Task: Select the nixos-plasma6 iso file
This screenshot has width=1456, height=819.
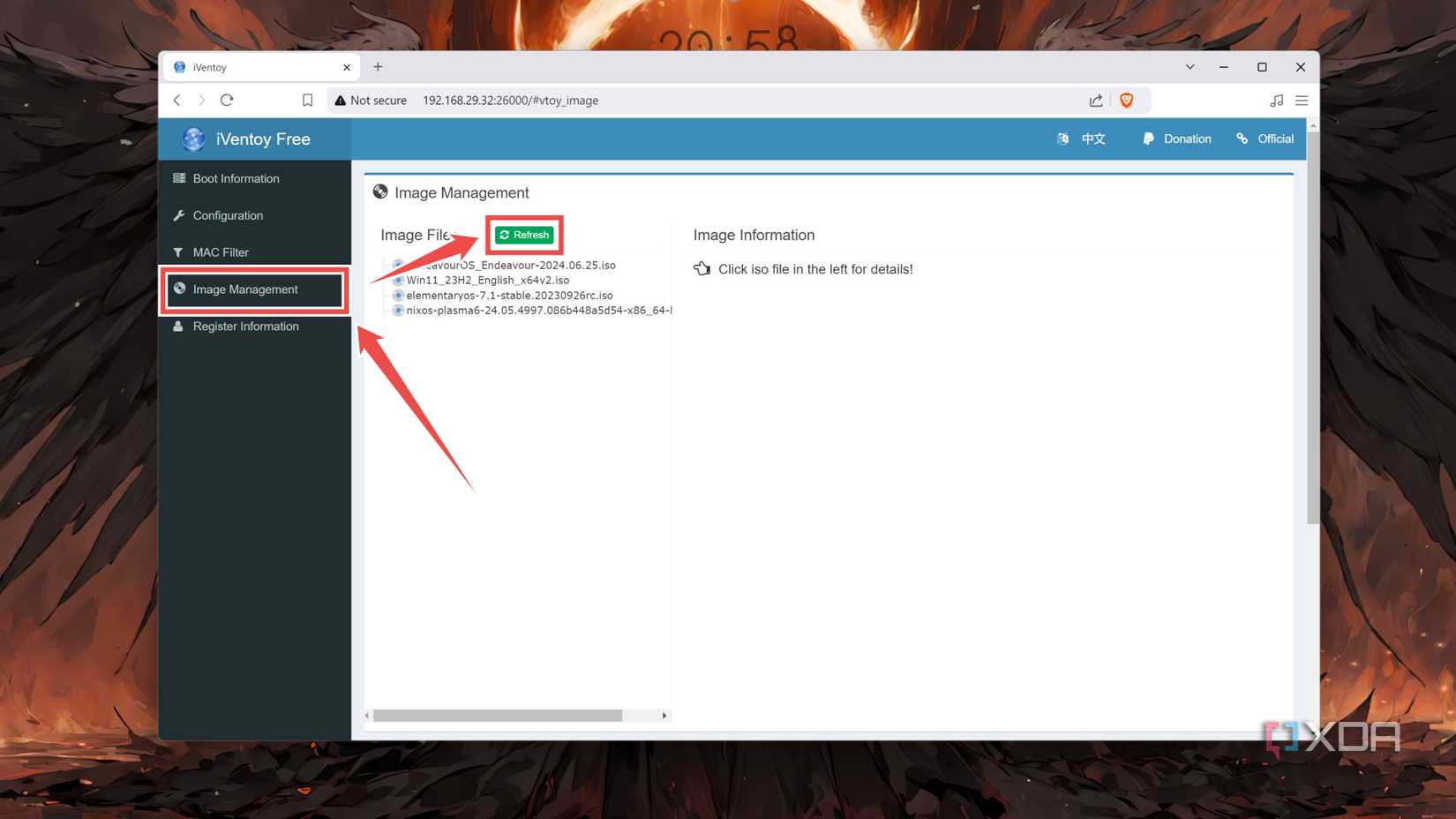Action: tap(538, 311)
